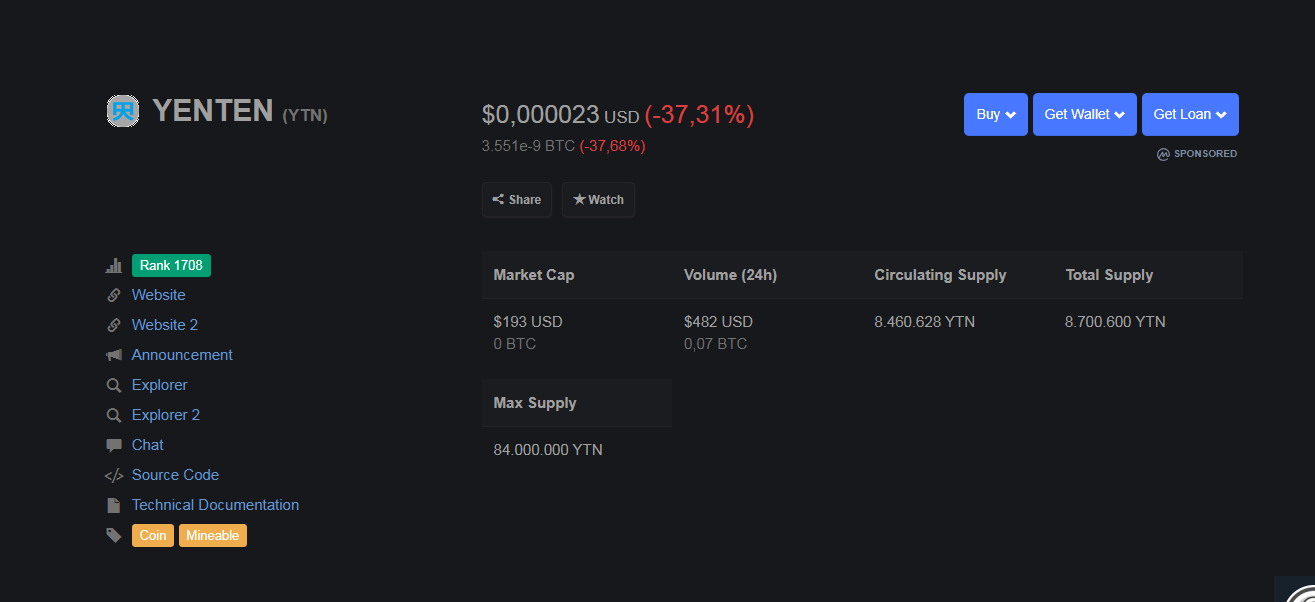This screenshot has width=1315, height=602.
Task: Open the Sponsored label link
Action: click(1197, 154)
